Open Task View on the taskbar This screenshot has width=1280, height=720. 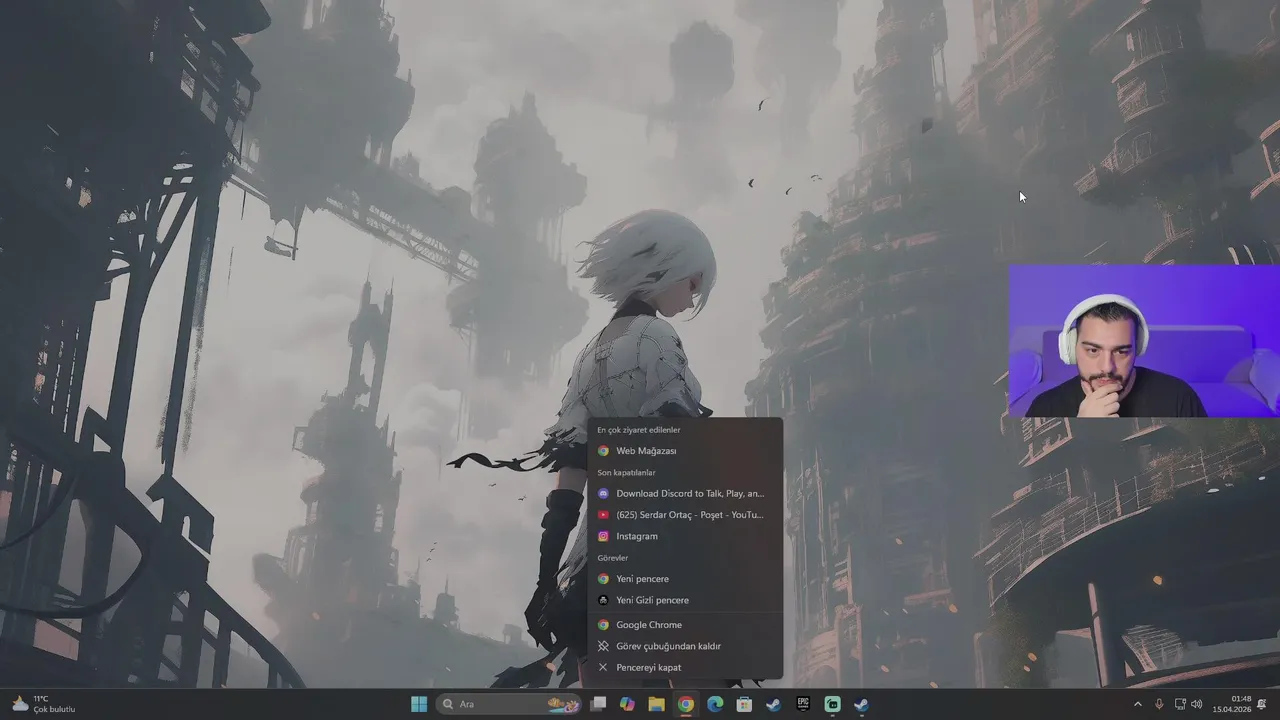click(598, 704)
